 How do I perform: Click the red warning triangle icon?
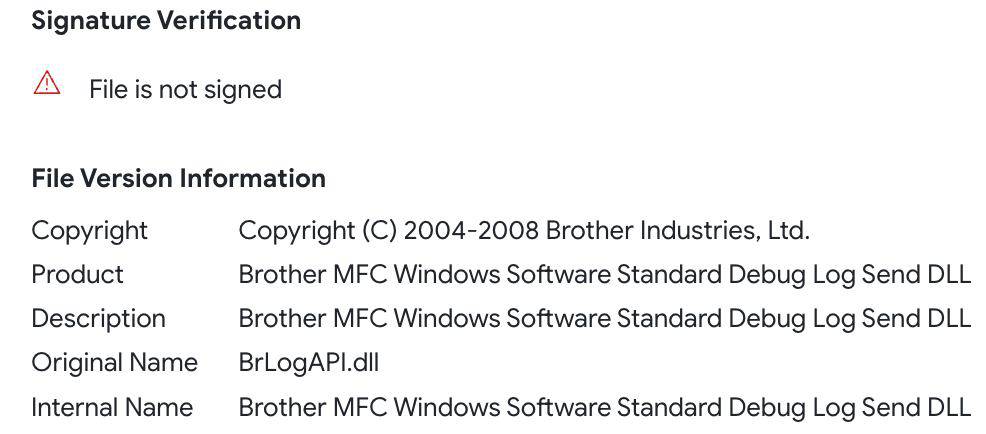[47, 84]
